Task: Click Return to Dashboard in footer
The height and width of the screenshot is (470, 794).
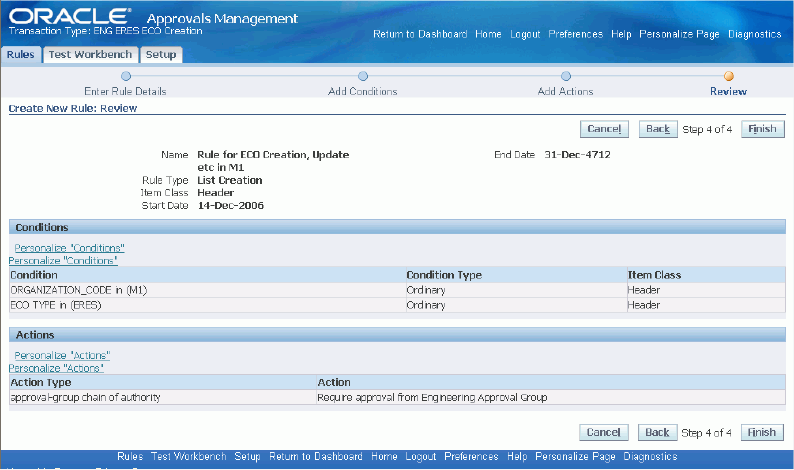Action: 315,456
